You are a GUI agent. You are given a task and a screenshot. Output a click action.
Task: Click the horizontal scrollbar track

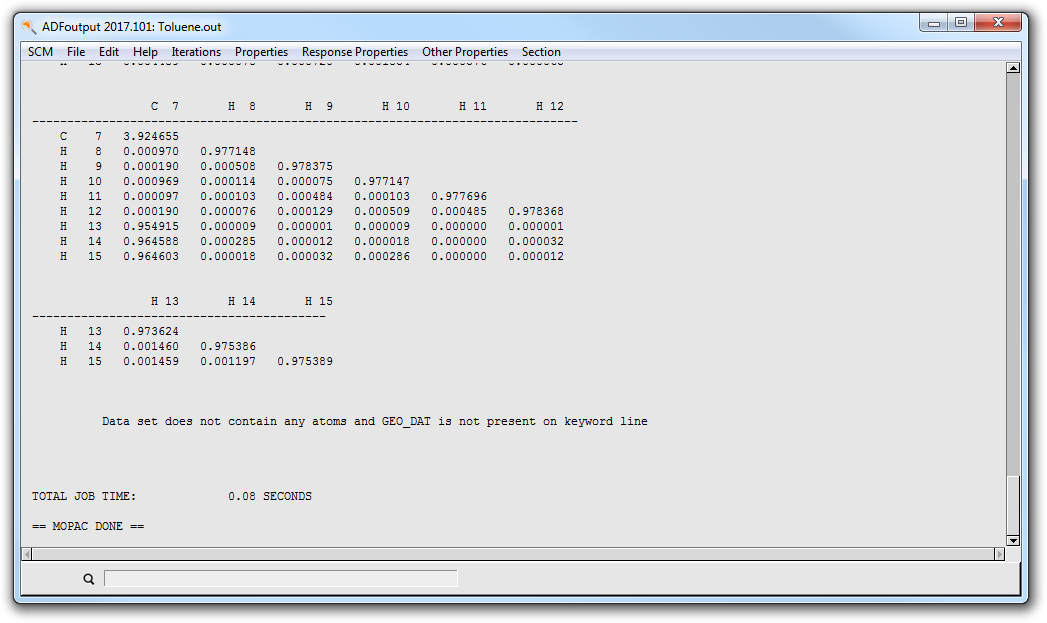click(x=513, y=554)
